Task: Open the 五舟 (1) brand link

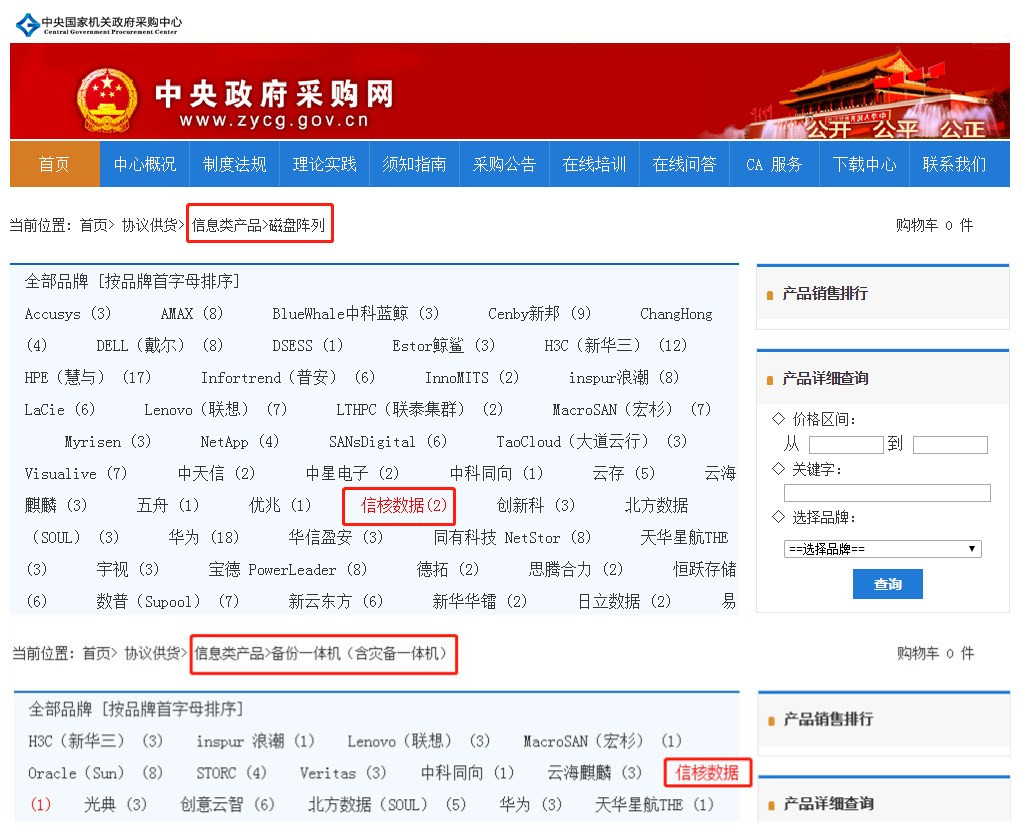Action: (x=168, y=506)
